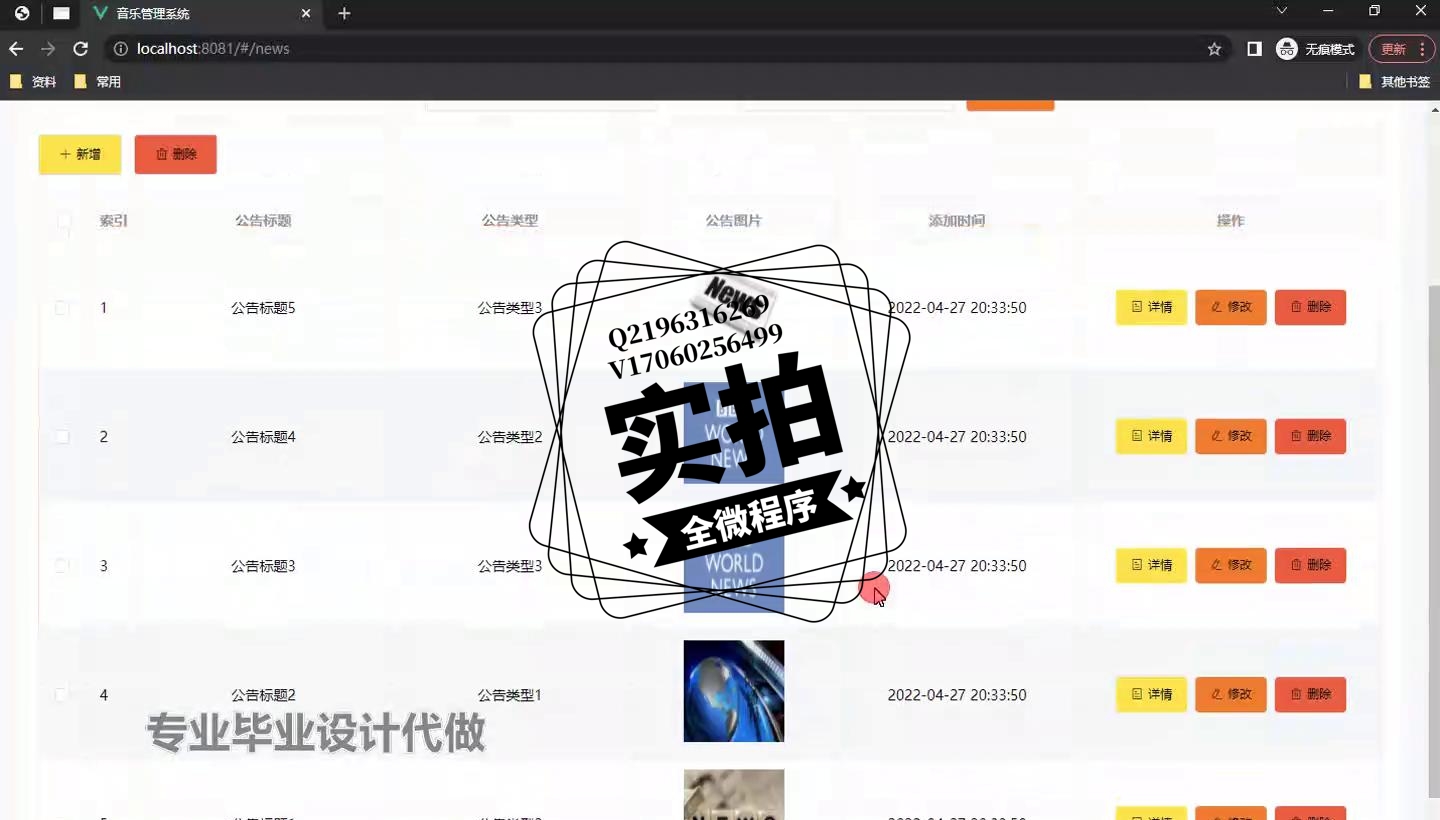Click the 更新 update button
Viewport: 1440px width, 820px height.
tap(1394, 49)
